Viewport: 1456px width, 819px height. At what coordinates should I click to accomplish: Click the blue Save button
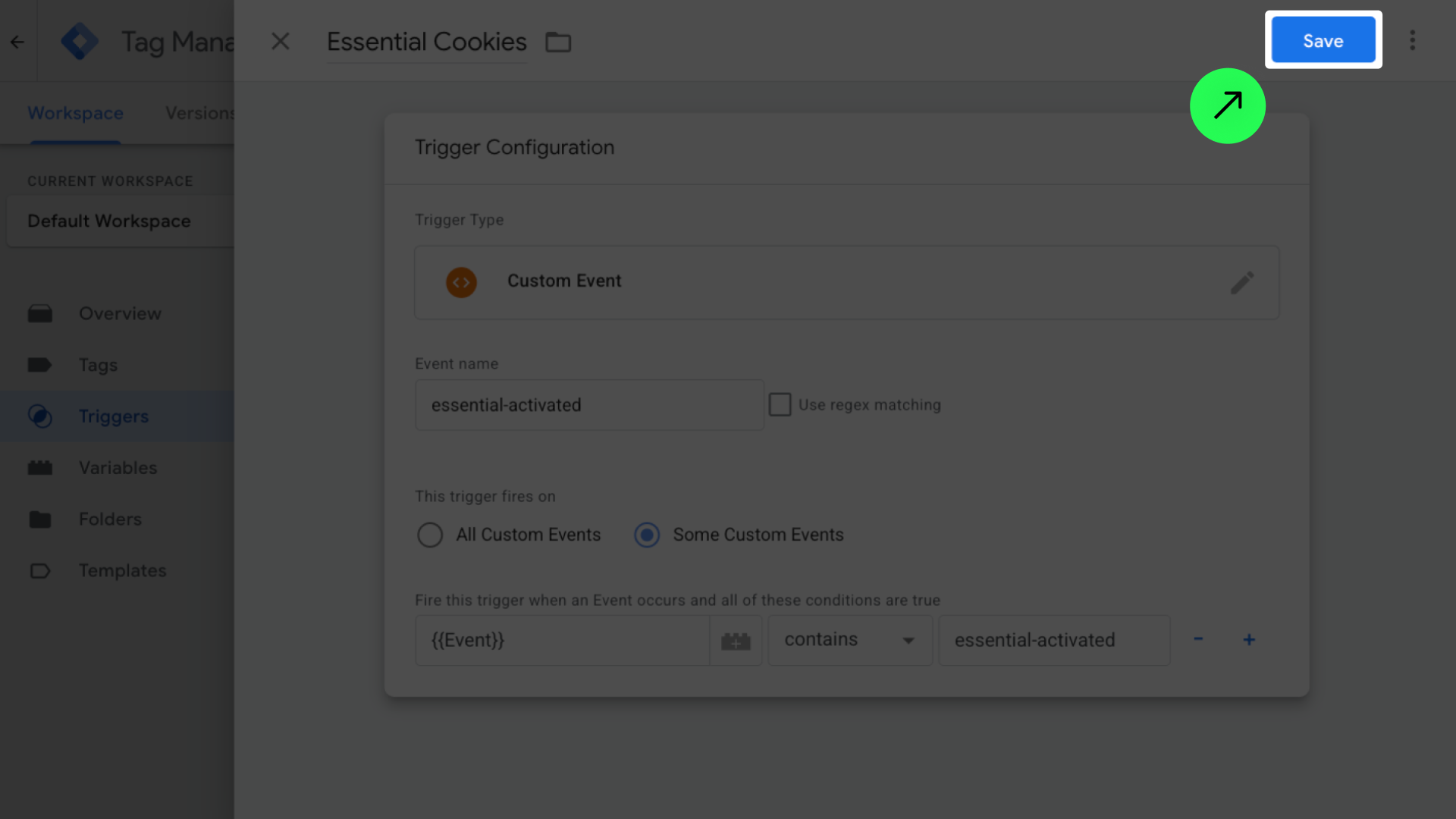(x=1323, y=41)
